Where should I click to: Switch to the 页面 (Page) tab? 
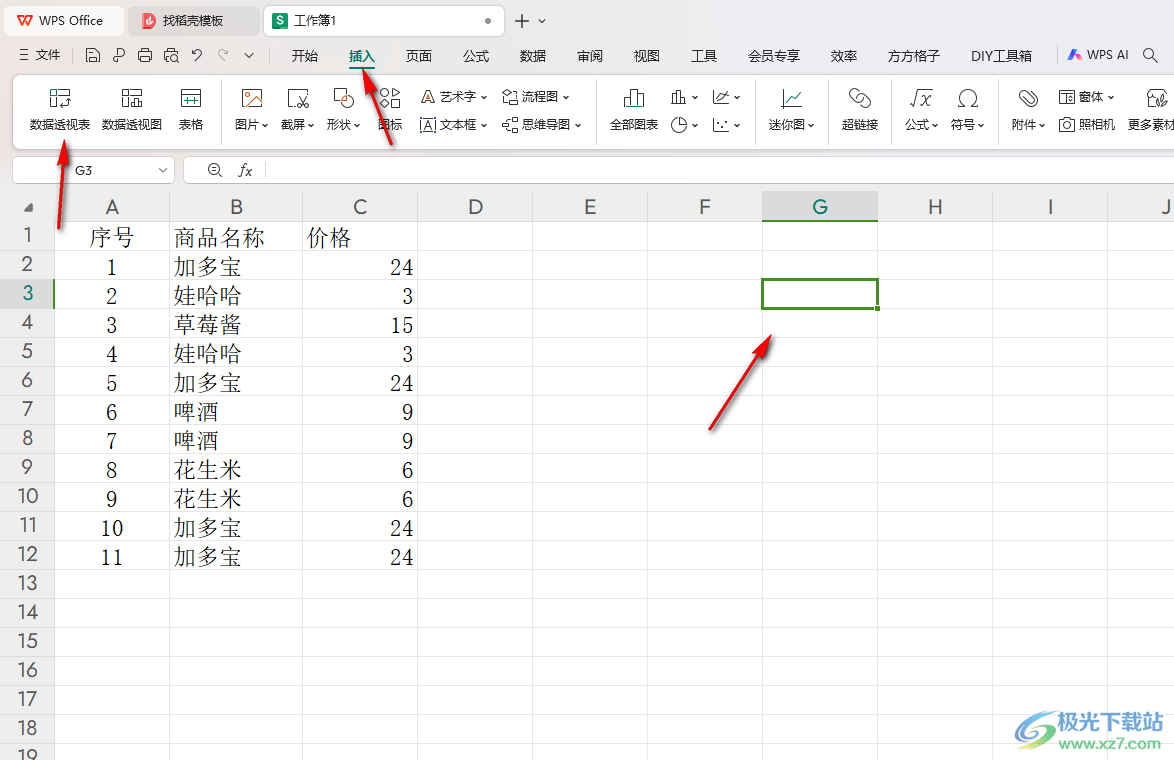click(x=419, y=56)
